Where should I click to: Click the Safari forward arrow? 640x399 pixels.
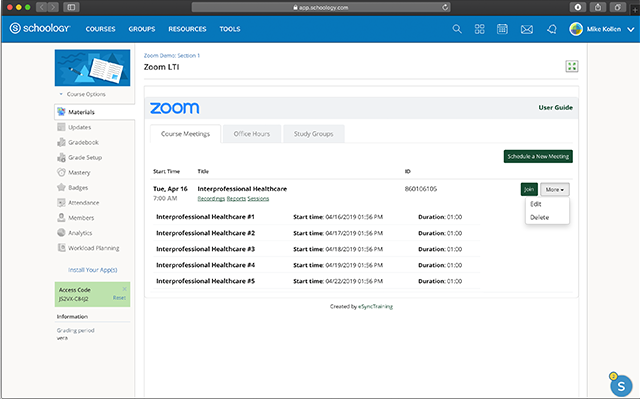point(53,7)
